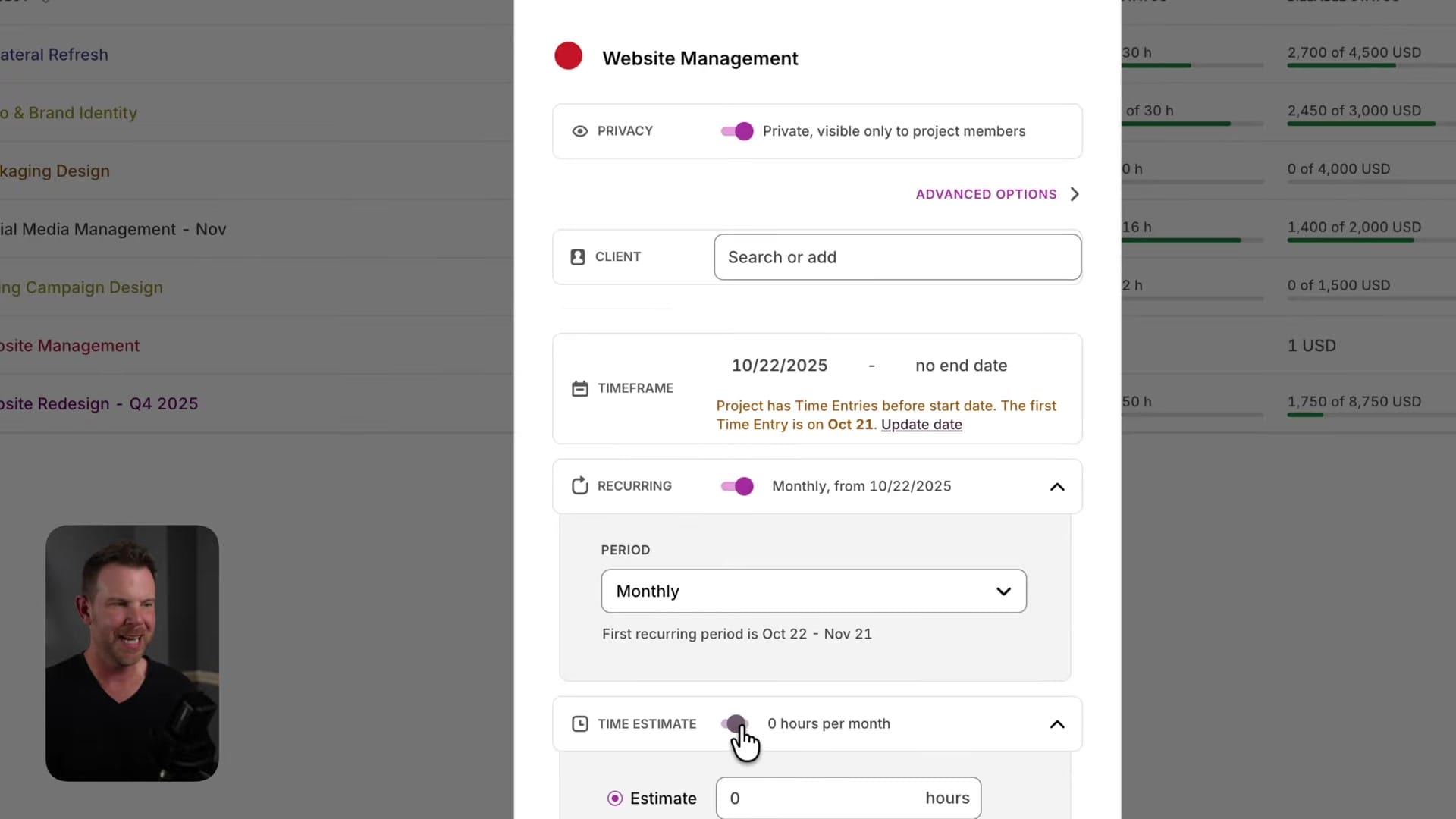The width and height of the screenshot is (1456, 819).
Task: Collapse the Time Estimate section chevron
Action: click(x=1057, y=724)
